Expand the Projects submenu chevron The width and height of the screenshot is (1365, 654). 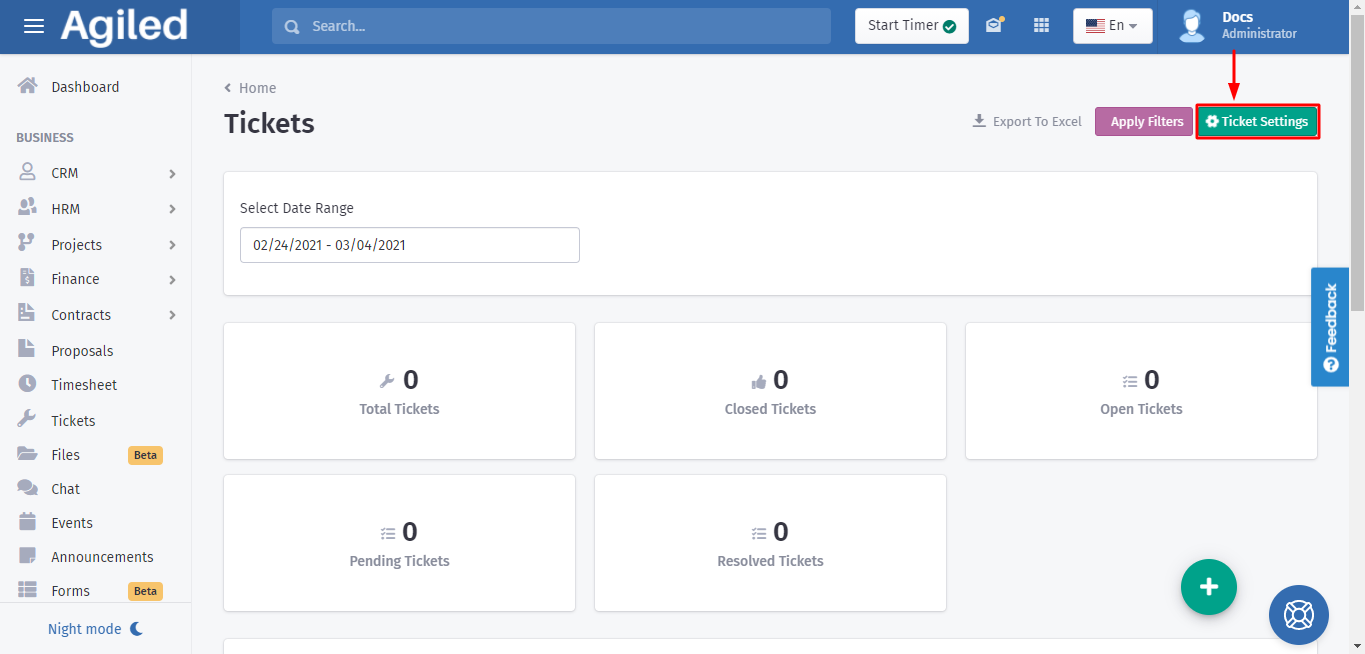[x=172, y=245]
